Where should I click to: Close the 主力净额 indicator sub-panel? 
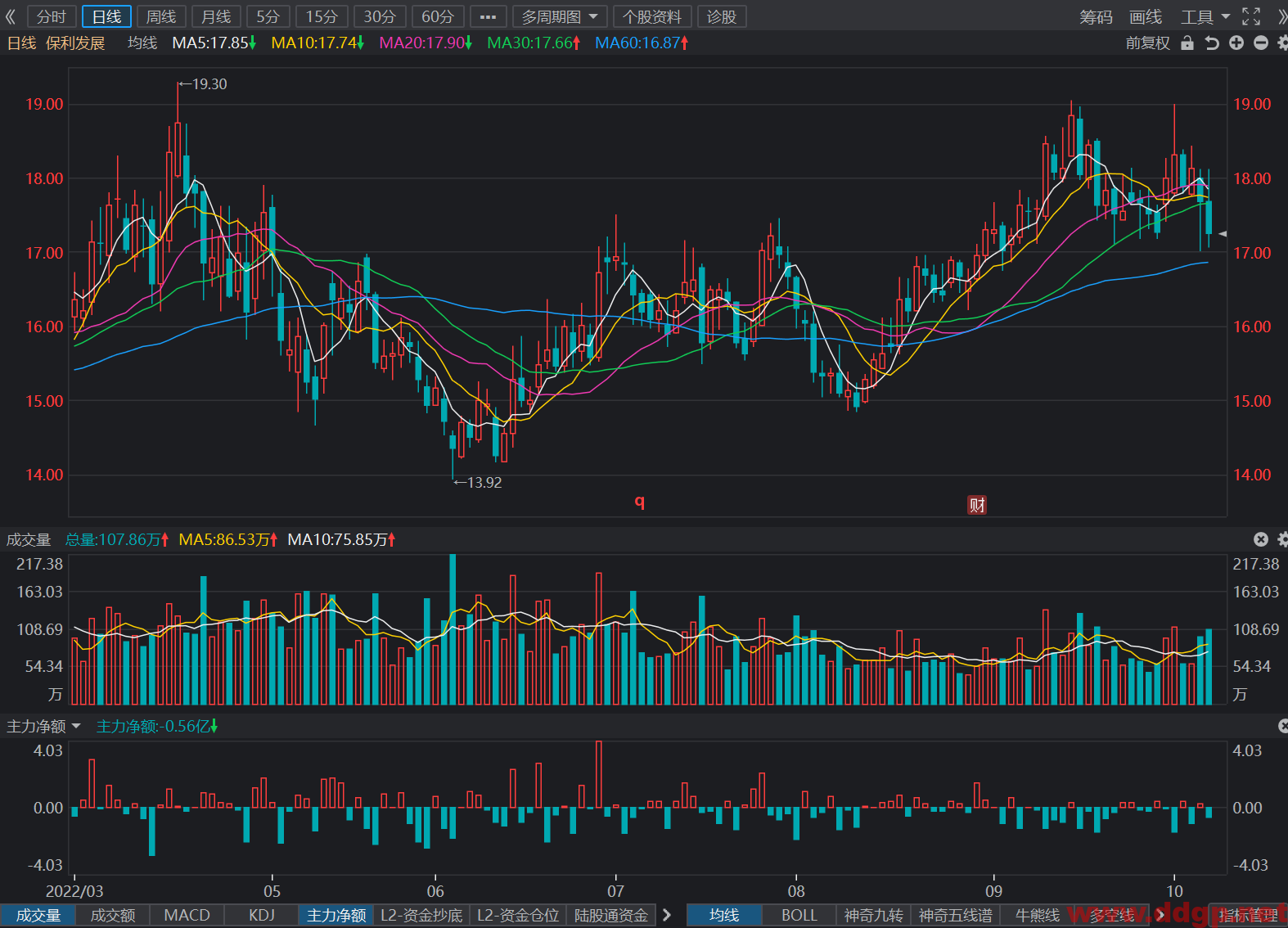coord(1283,726)
